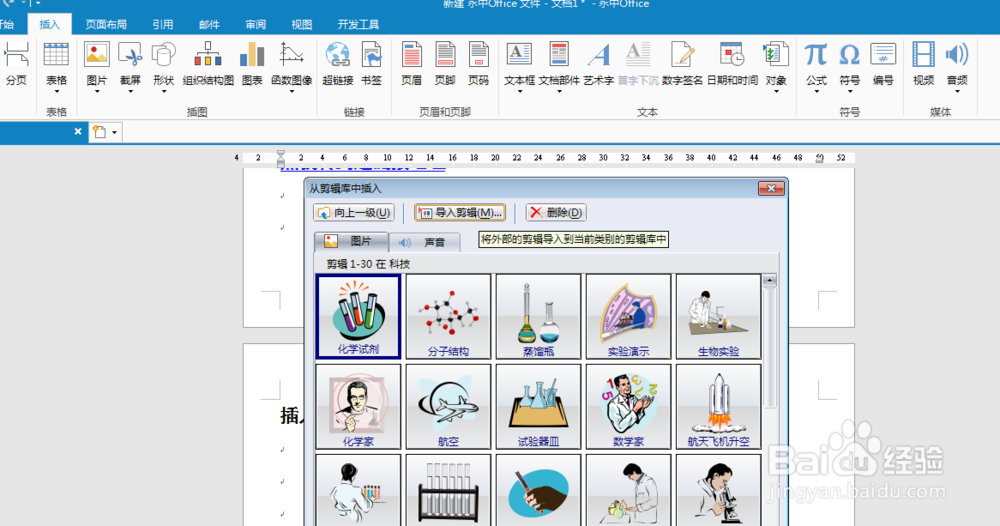Open the 表格 table insert tool
1000x526 pixels.
(x=56, y=64)
